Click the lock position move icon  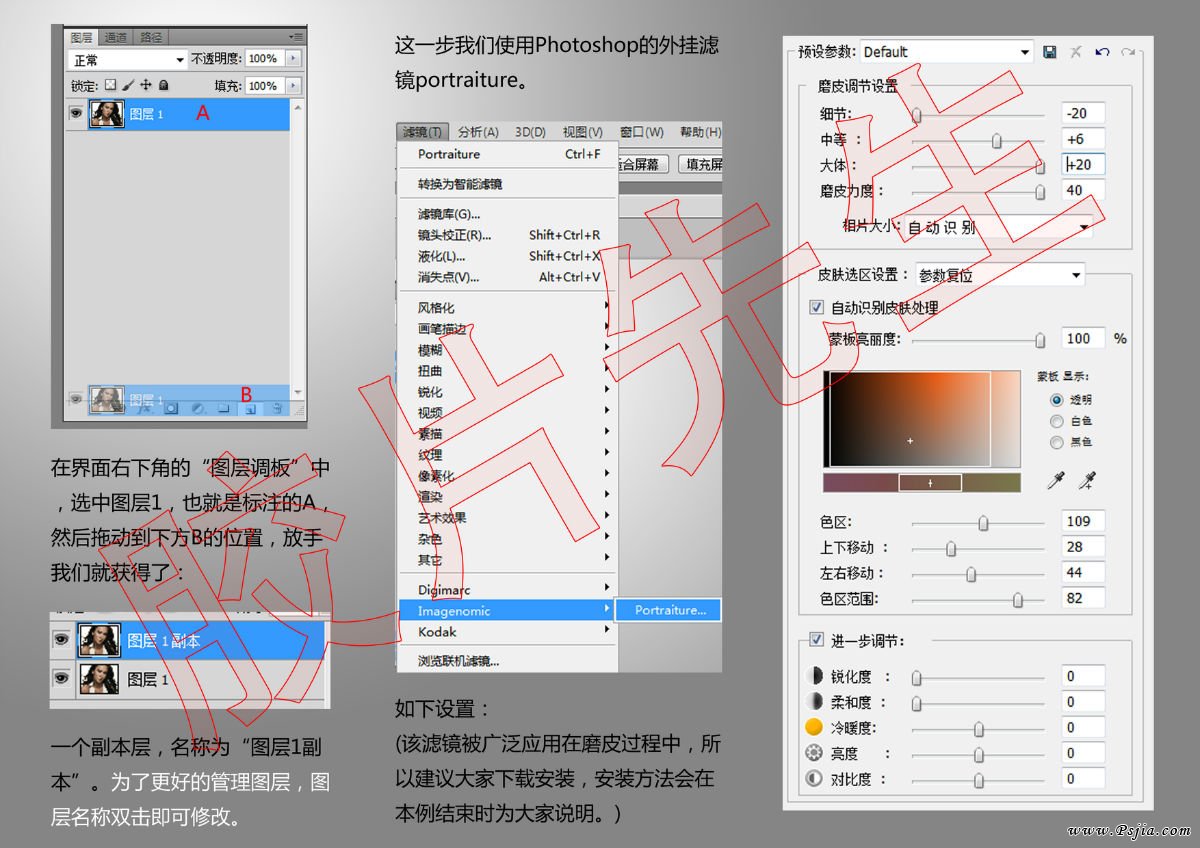click(x=145, y=86)
